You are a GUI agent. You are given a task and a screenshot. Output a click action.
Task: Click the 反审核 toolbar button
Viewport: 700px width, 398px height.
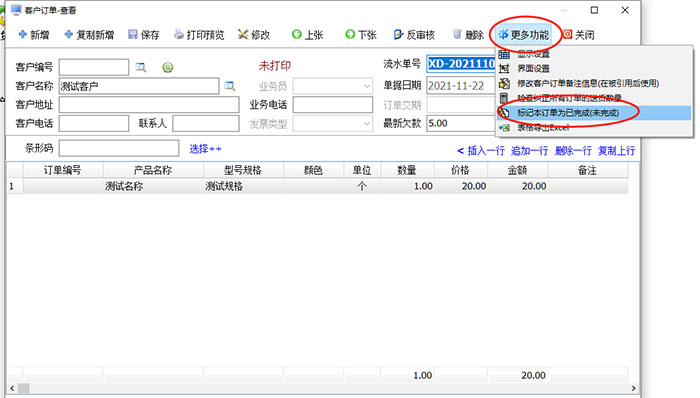tap(414, 35)
